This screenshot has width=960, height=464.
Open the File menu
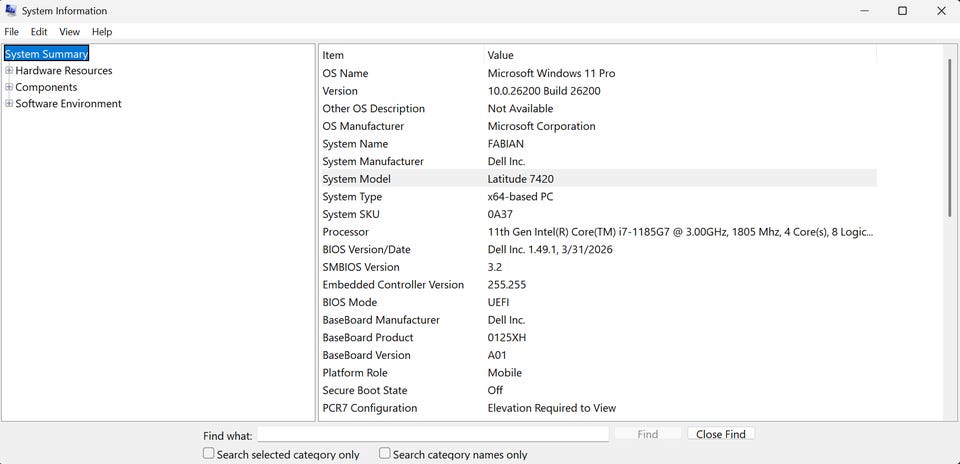[x=11, y=32]
